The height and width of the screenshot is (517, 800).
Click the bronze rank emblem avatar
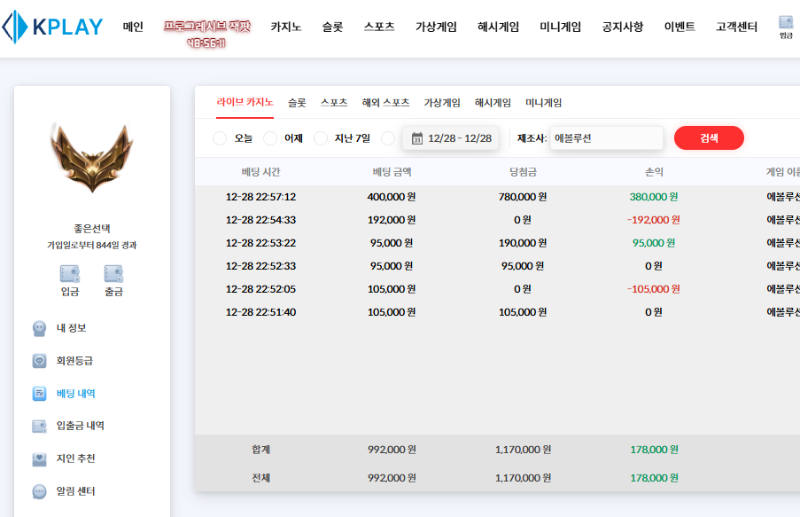click(x=91, y=158)
